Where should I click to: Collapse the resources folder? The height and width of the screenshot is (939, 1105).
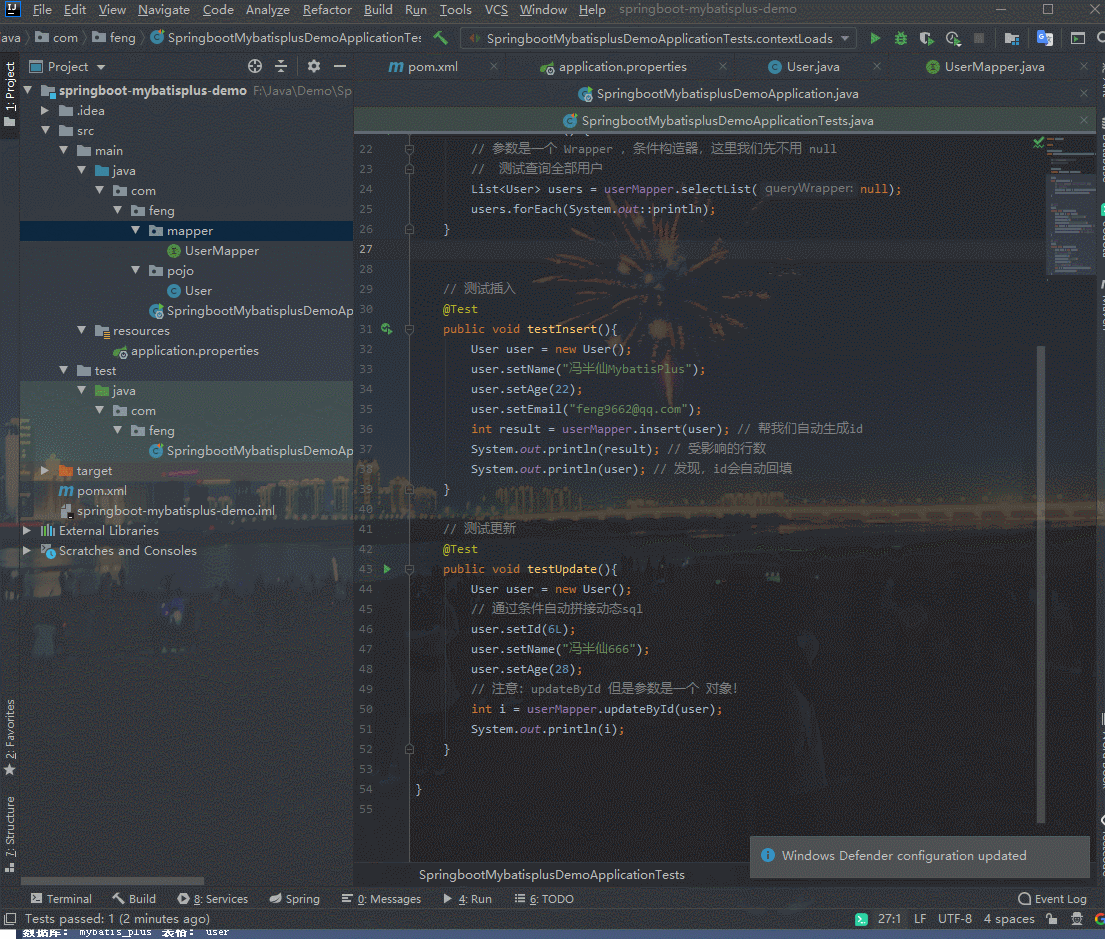coord(82,331)
